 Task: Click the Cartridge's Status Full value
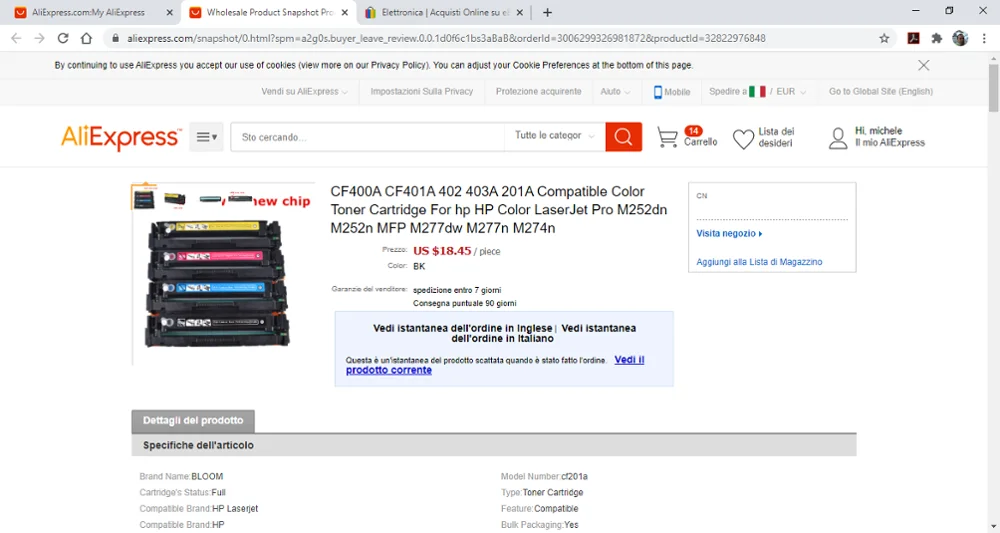(218, 492)
